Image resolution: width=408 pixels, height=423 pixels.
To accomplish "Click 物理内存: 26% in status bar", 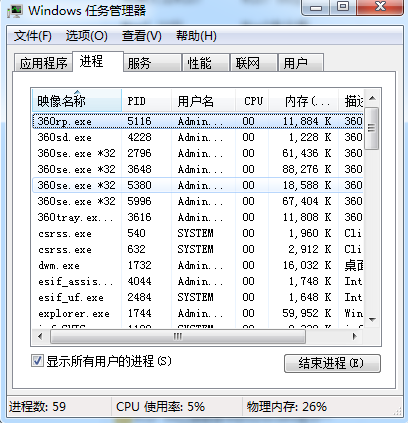I will click(x=287, y=407).
